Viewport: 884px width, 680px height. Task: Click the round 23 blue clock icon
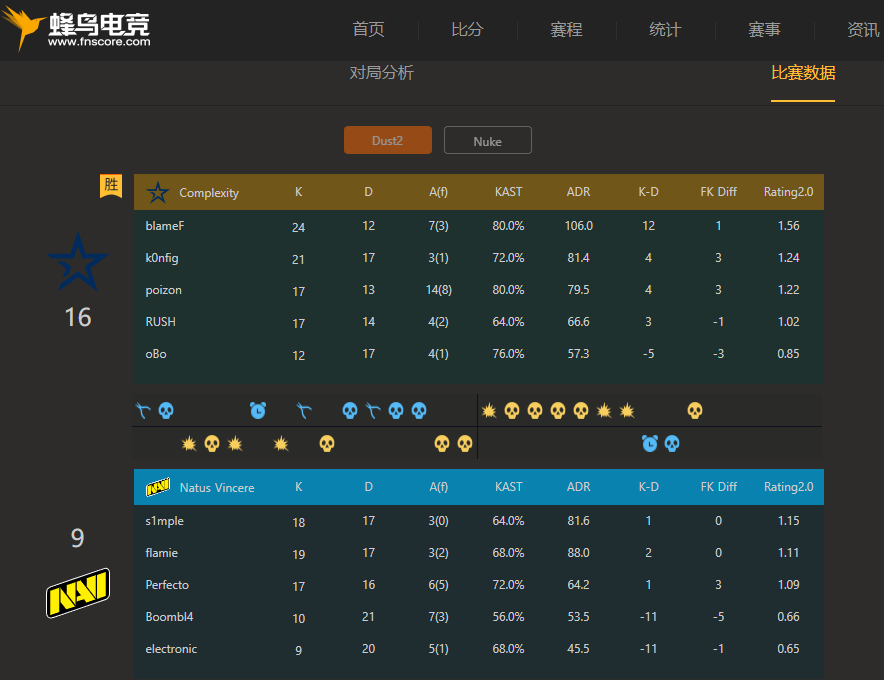coord(650,444)
